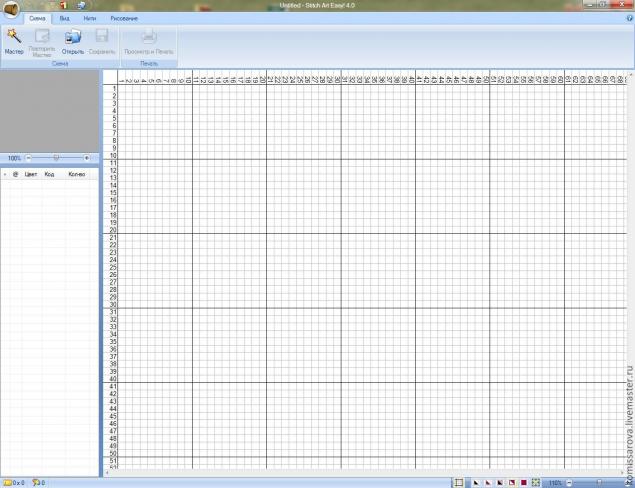The height and width of the screenshot is (488, 635).
Task: Click row number 41 on grid ruler
Action: pyautogui.click(x=113, y=386)
